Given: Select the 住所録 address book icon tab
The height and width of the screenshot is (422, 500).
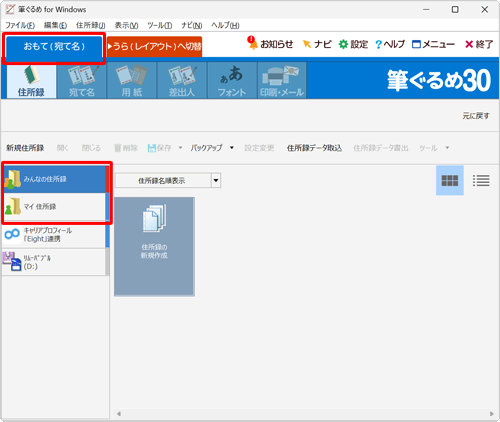Looking at the screenshot, I should click(x=31, y=81).
